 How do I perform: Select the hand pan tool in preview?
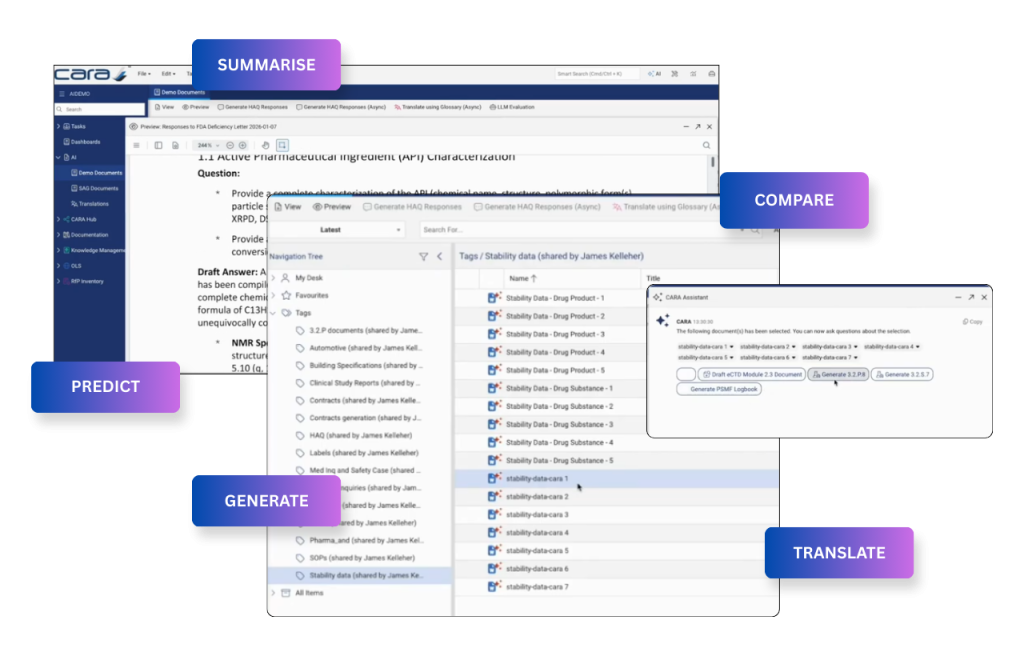tap(265, 145)
